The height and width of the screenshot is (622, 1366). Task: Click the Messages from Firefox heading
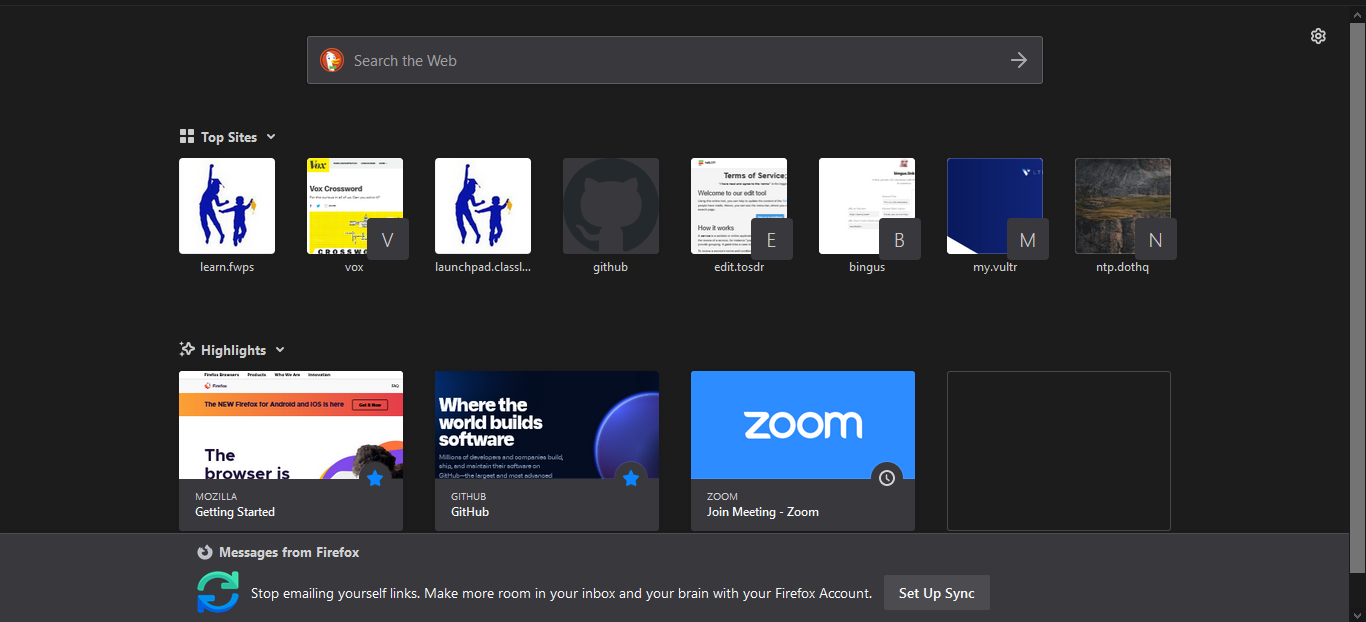(x=289, y=552)
